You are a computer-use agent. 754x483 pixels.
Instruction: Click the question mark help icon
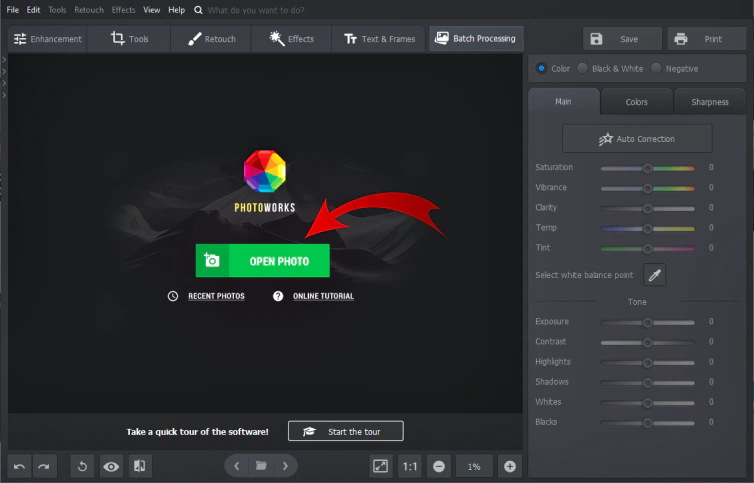coord(278,296)
